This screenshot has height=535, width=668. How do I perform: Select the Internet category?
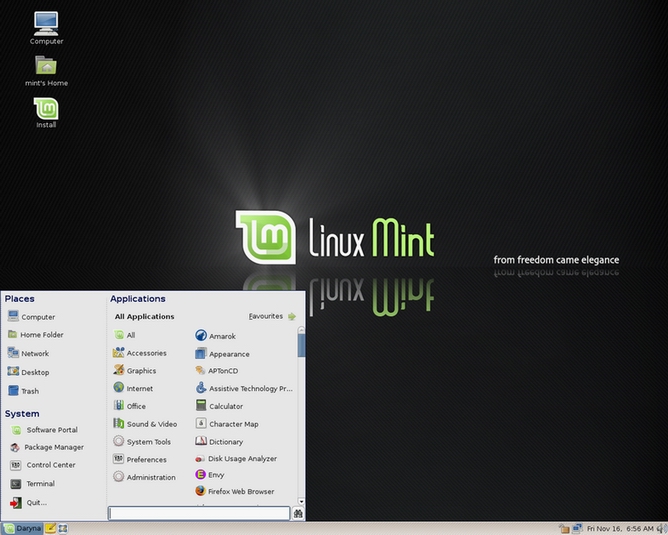pos(133,388)
